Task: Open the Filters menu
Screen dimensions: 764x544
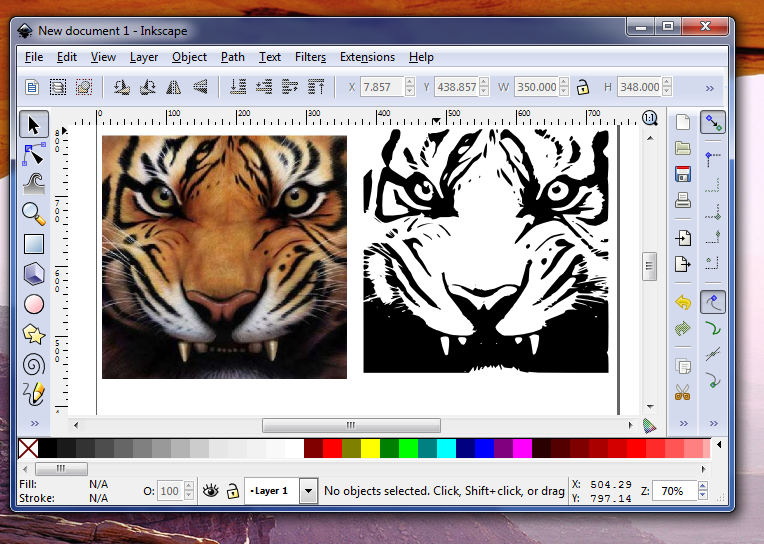Action: [x=310, y=57]
